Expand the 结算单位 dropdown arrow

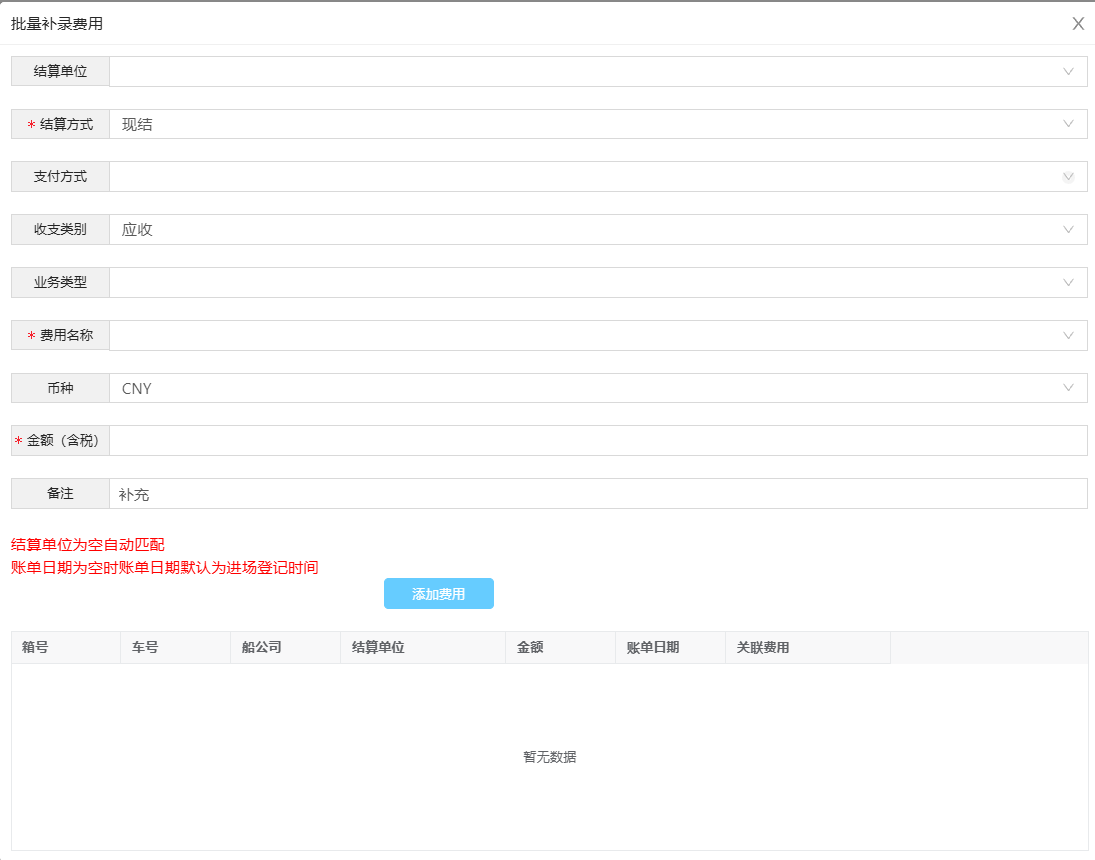tap(1068, 72)
